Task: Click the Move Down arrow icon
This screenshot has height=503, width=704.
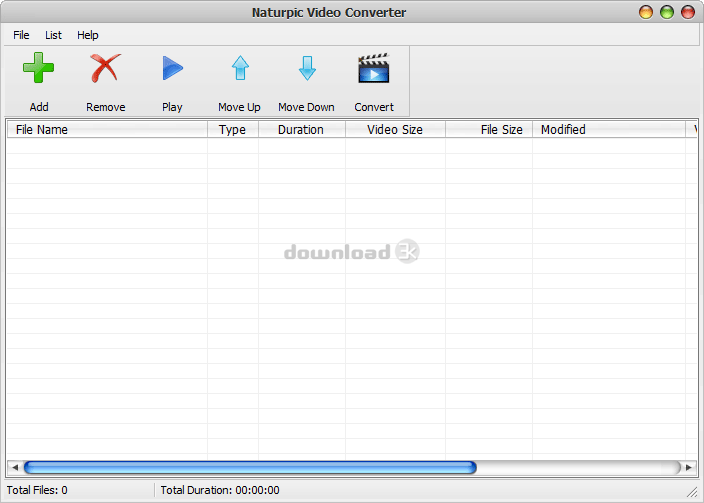Action: click(x=306, y=70)
